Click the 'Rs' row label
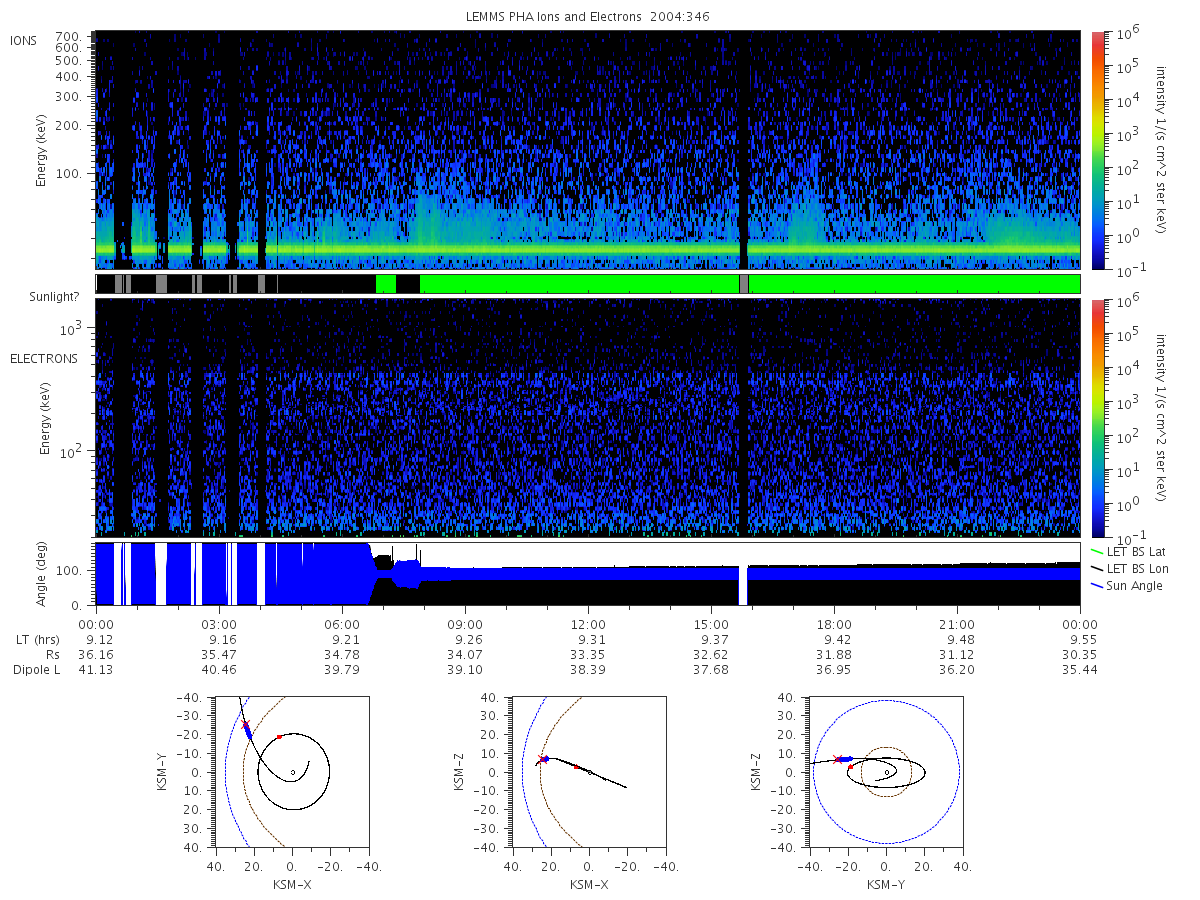1200x900 pixels. pyautogui.click(x=53, y=654)
